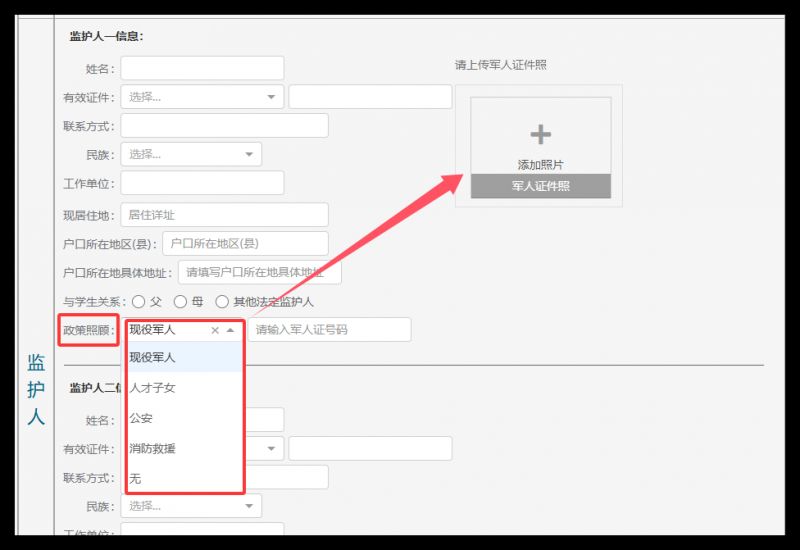This screenshot has width=800, height=550.
Task: Choose 消防救援 from dropdown list
Action: click(x=184, y=448)
